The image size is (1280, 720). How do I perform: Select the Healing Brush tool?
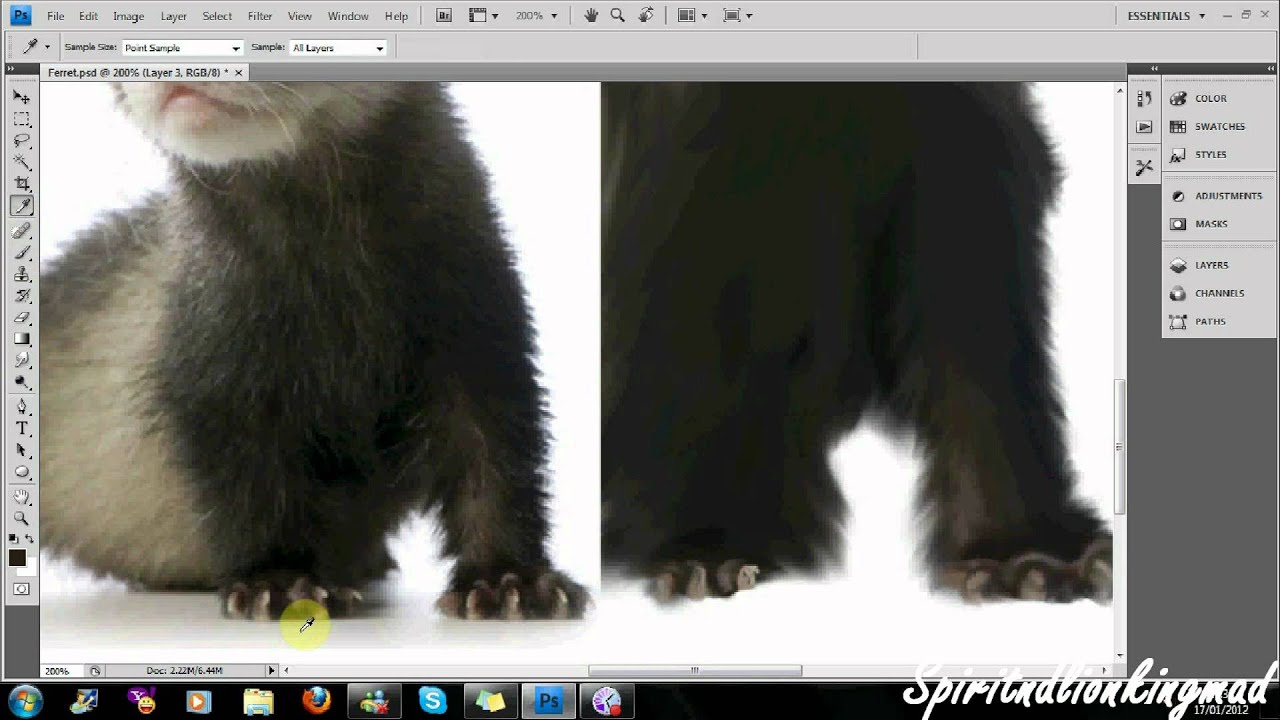pyautogui.click(x=21, y=231)
